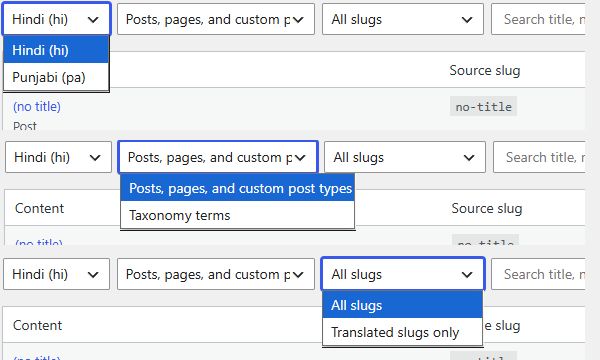Collapse the focused post types dropdown above Taxonomy terms
The image size is (600, 360).
(218, 157)
